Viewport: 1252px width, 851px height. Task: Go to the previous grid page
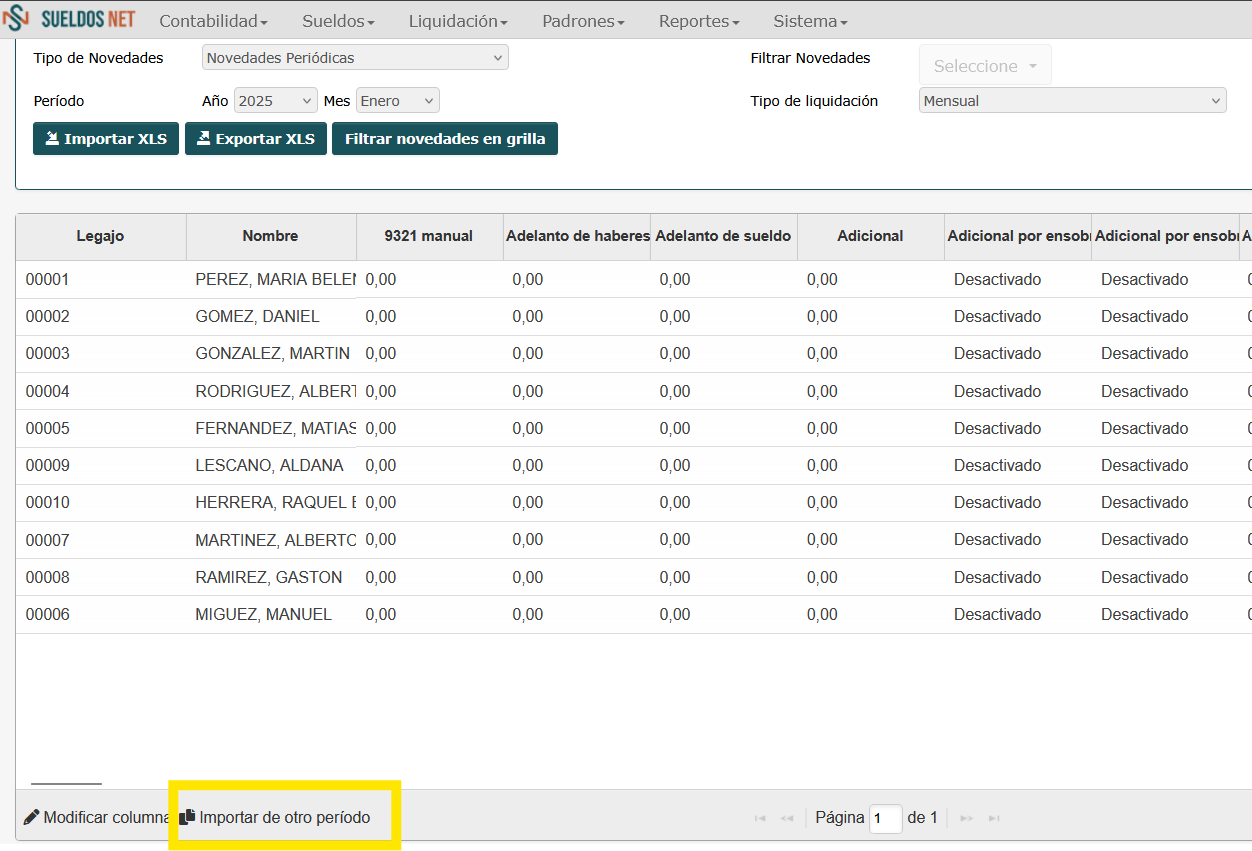pyautogui.click(x=787, y=818)
